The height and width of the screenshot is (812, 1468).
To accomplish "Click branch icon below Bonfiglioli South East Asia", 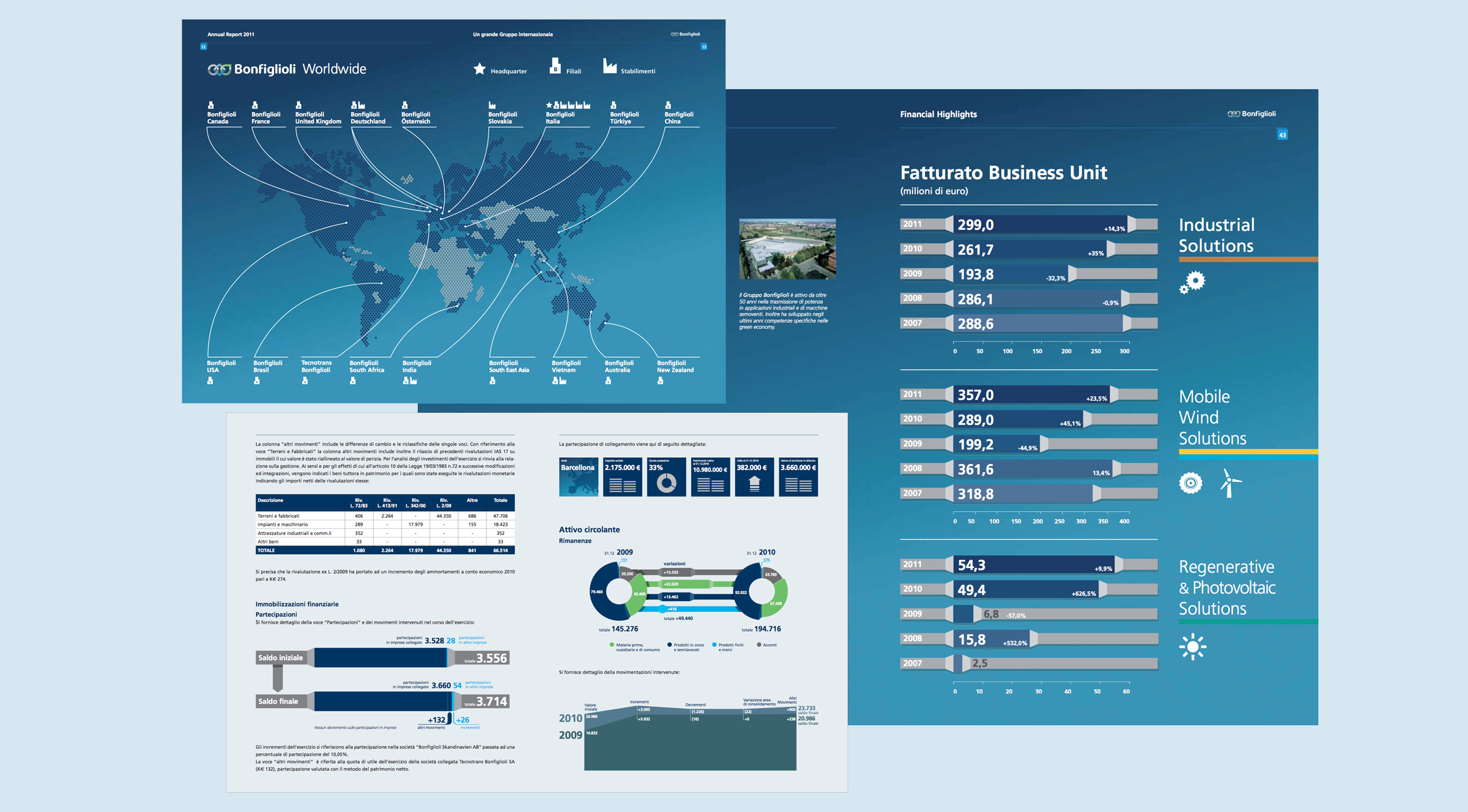I will (492, 381).
